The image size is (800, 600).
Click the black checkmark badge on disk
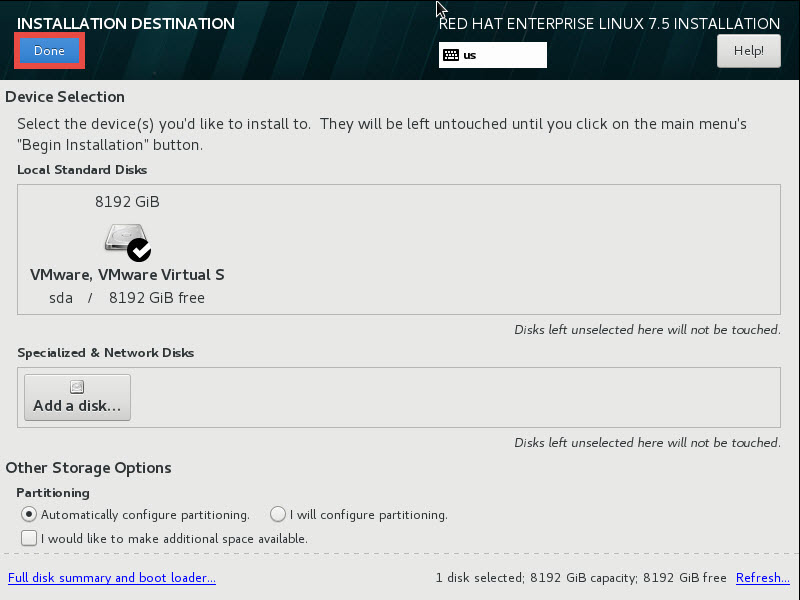pyautogui.click(x=139, y=250)
